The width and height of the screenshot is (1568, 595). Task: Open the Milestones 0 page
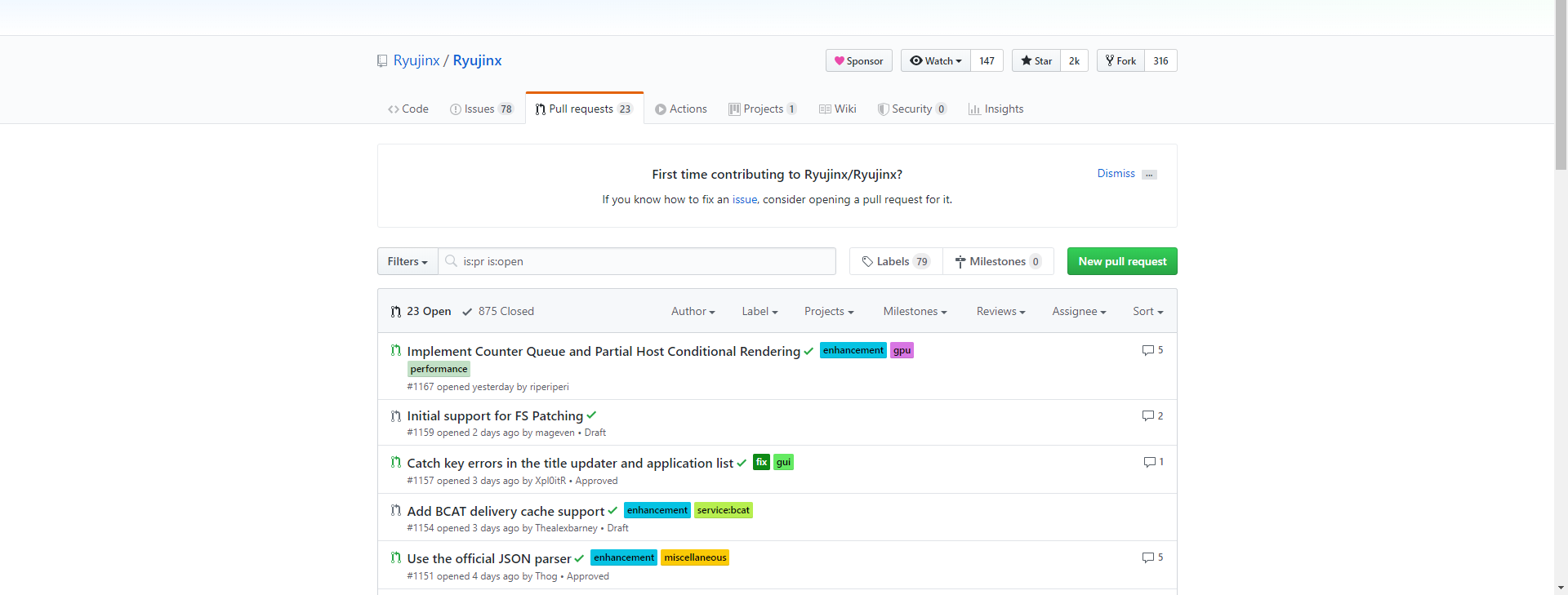[998, 261]
